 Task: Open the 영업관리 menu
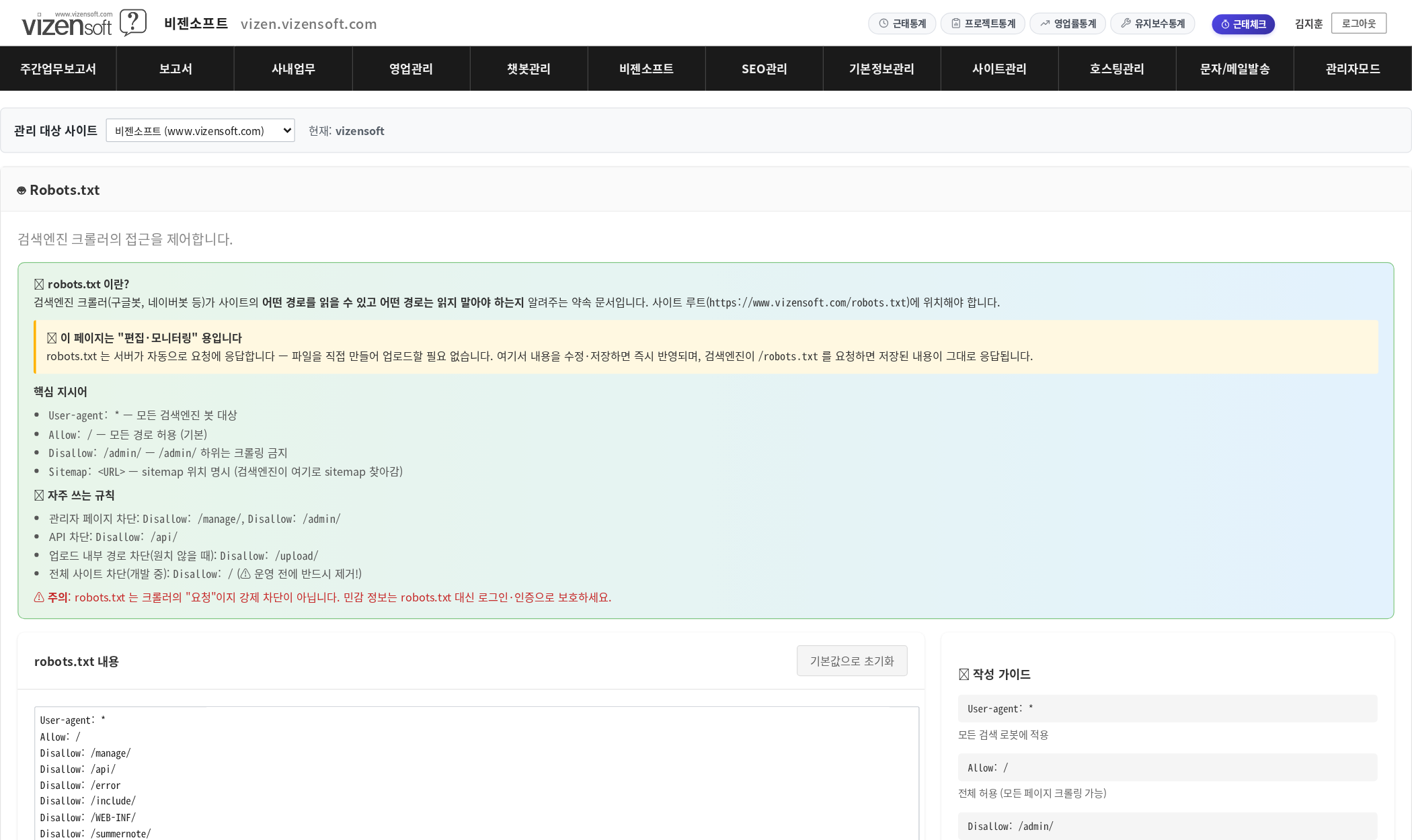pyautogui.click(x=411, y=69)
